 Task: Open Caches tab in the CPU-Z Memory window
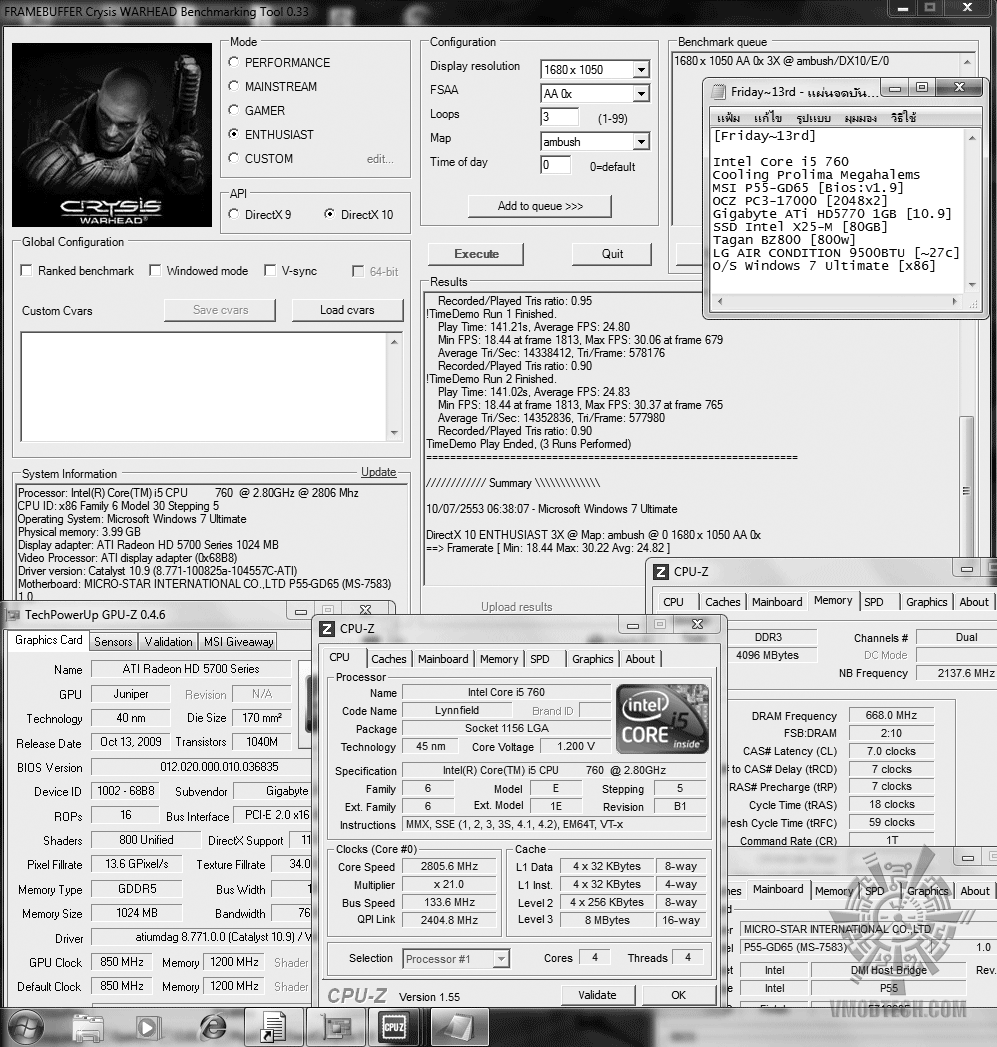point(723,602)
